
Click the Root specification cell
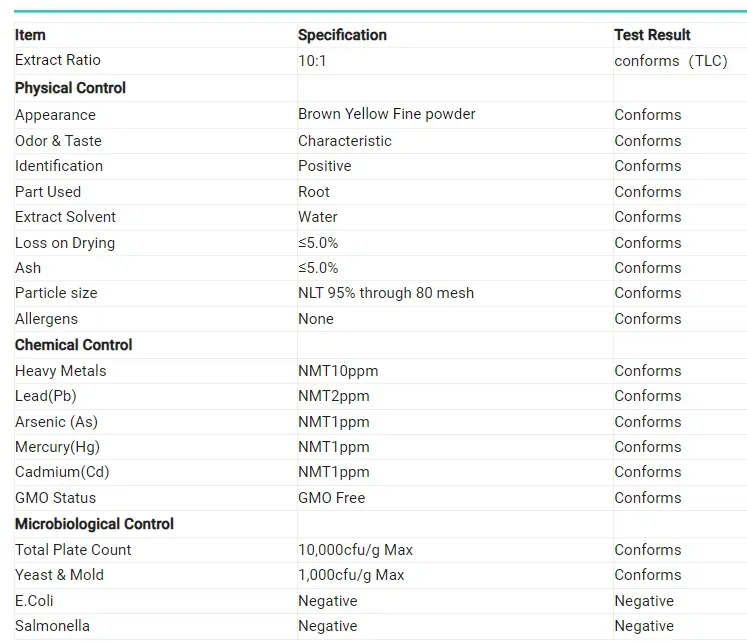313,191
